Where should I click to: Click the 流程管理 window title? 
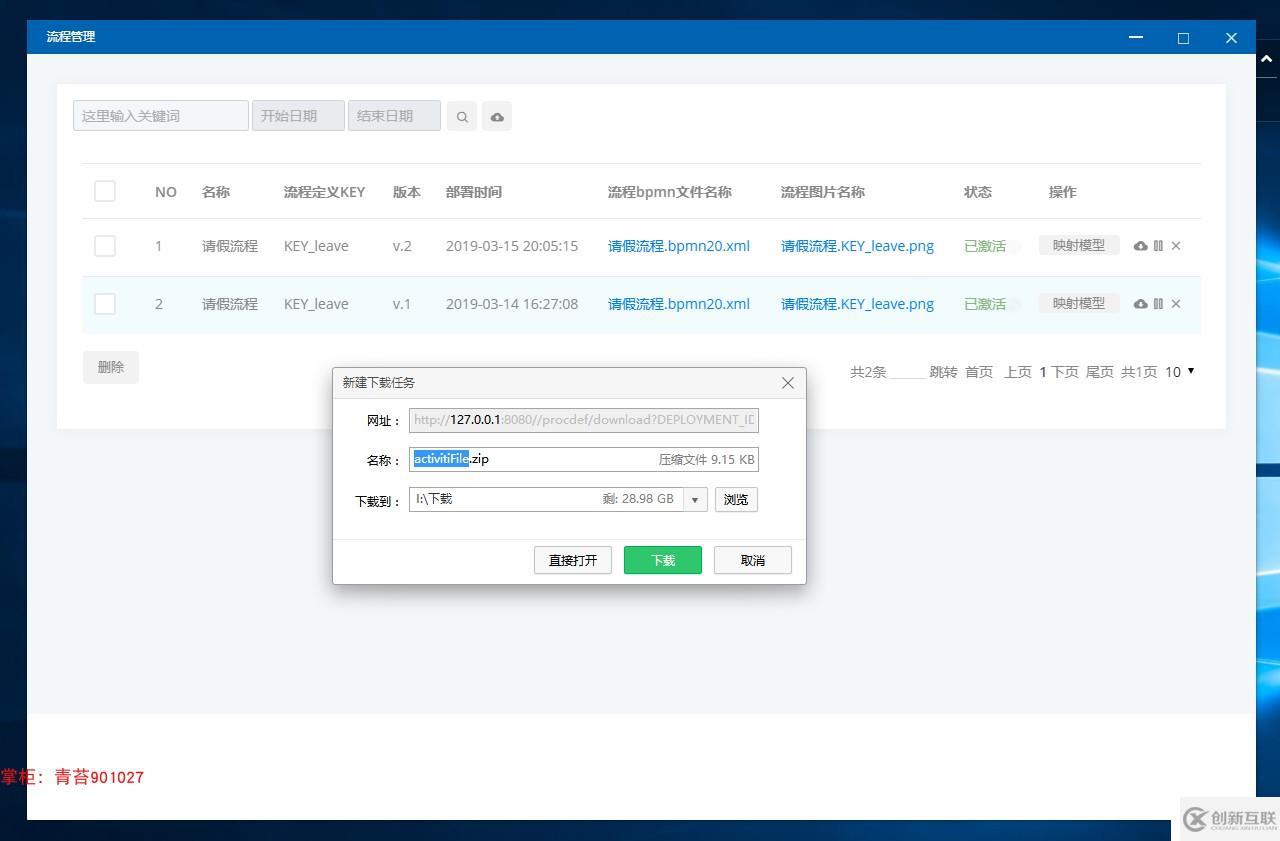[x=71, y=37]
